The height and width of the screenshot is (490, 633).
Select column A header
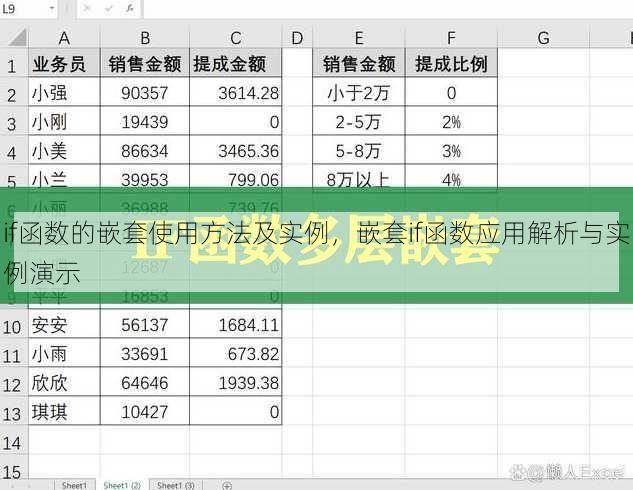pyautogui.click(x=64, y=38)
